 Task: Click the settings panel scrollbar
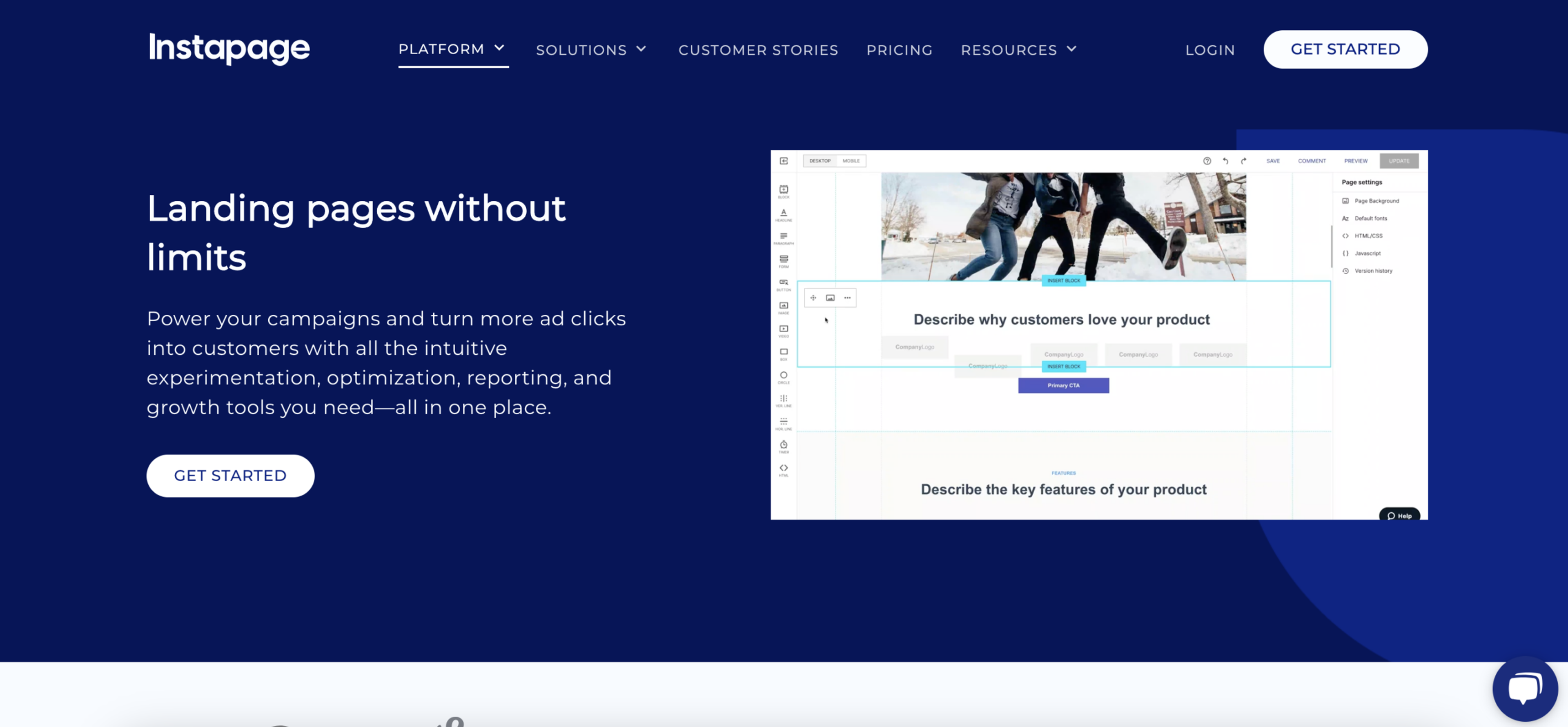pyautogui.click(x=1331, y=246)
